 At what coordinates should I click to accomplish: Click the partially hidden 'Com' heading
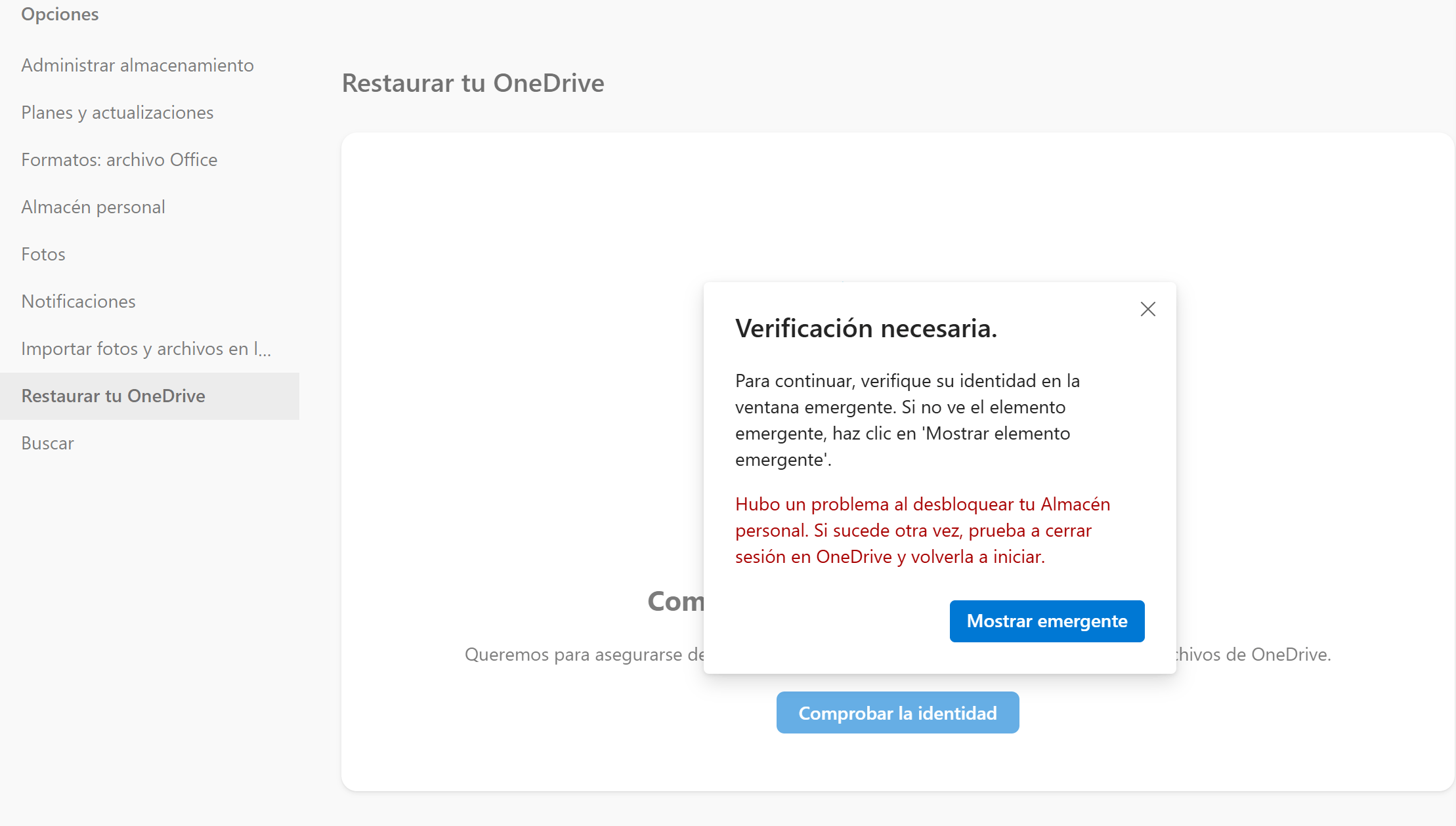675,601
